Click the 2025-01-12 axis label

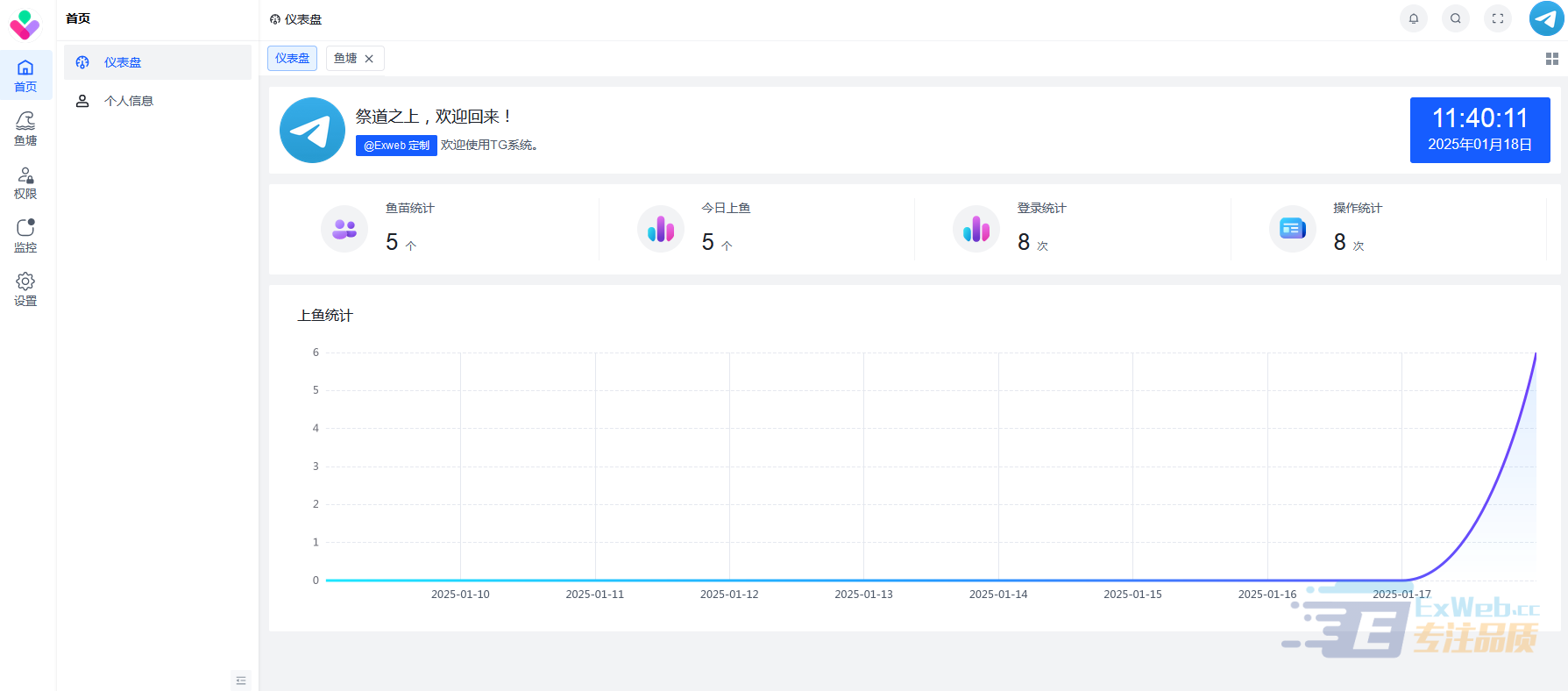[729, 595]
